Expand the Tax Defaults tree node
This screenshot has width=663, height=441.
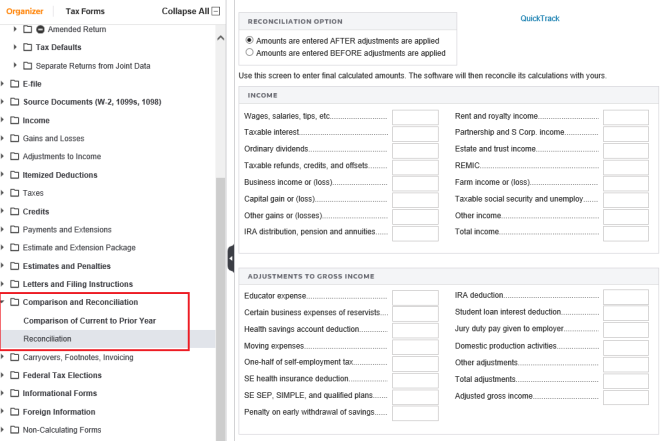coord(15,47)
